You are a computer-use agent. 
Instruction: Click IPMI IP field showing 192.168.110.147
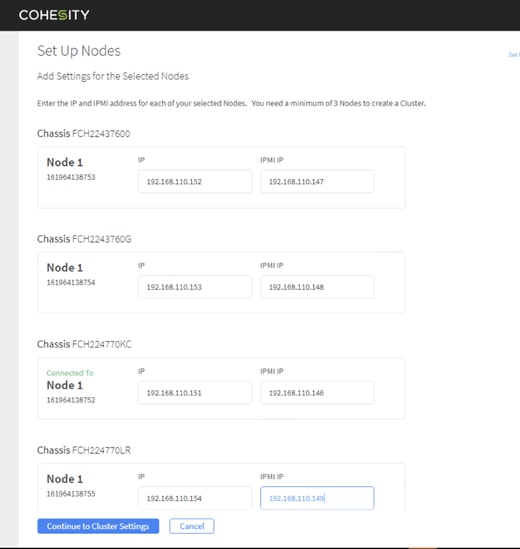(317, 181)
